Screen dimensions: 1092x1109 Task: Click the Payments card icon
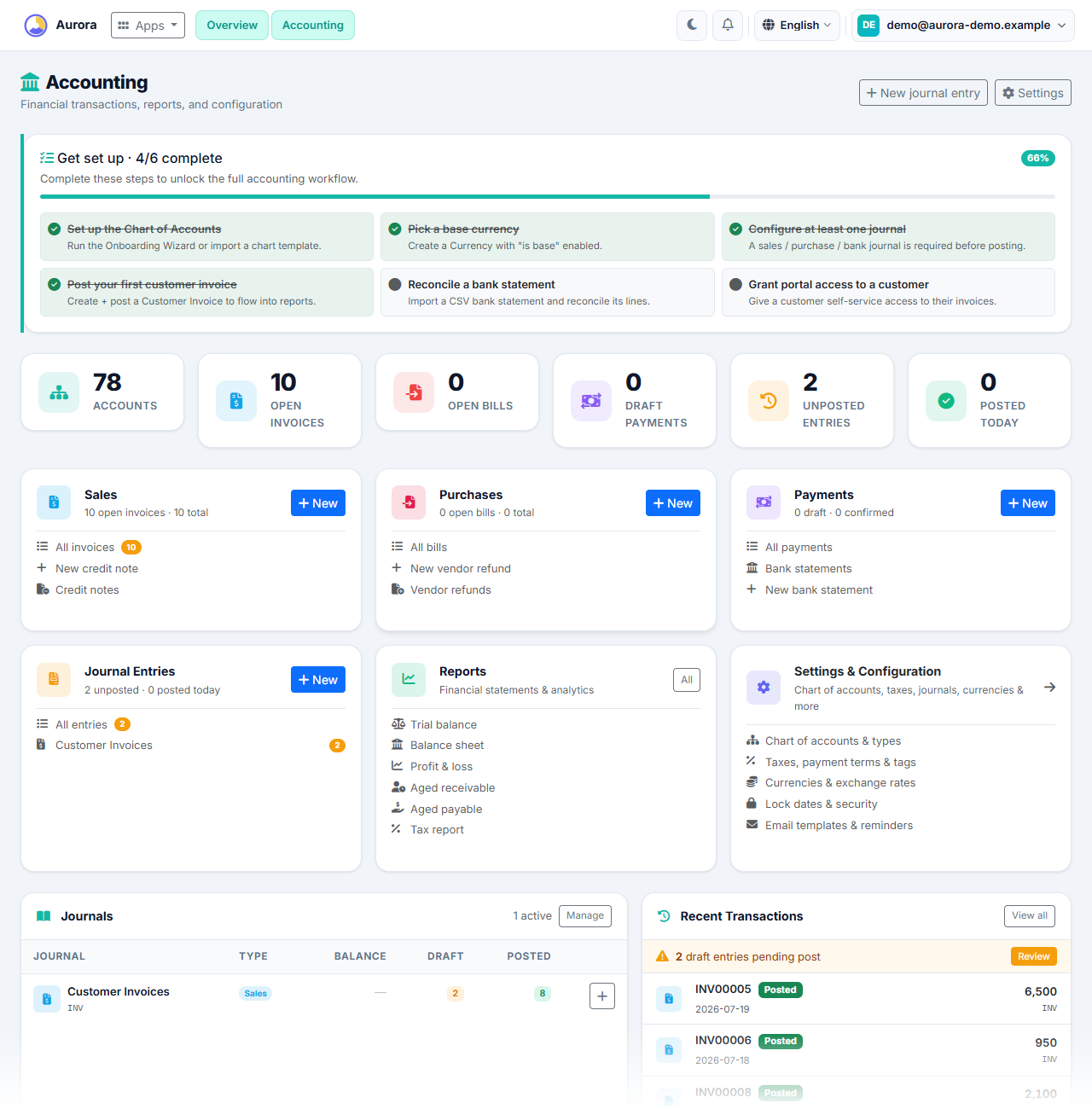point(764,502)
